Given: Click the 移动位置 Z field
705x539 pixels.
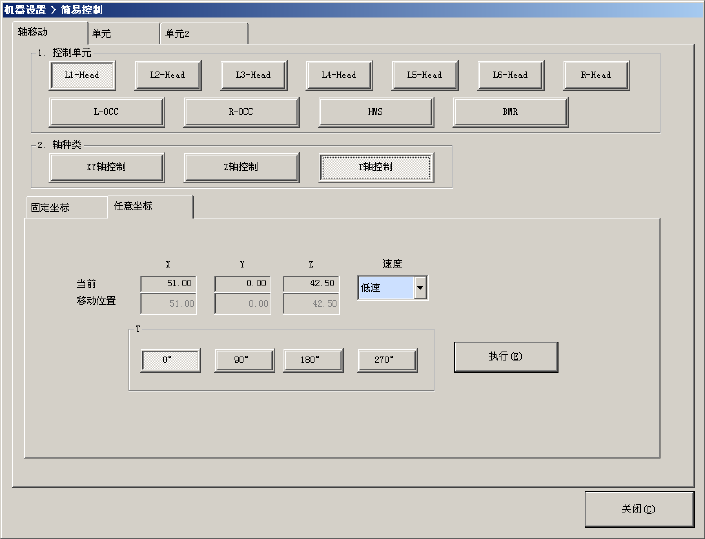Looking at the screenshot, I should pyautogui.click(x=311, y=304).
